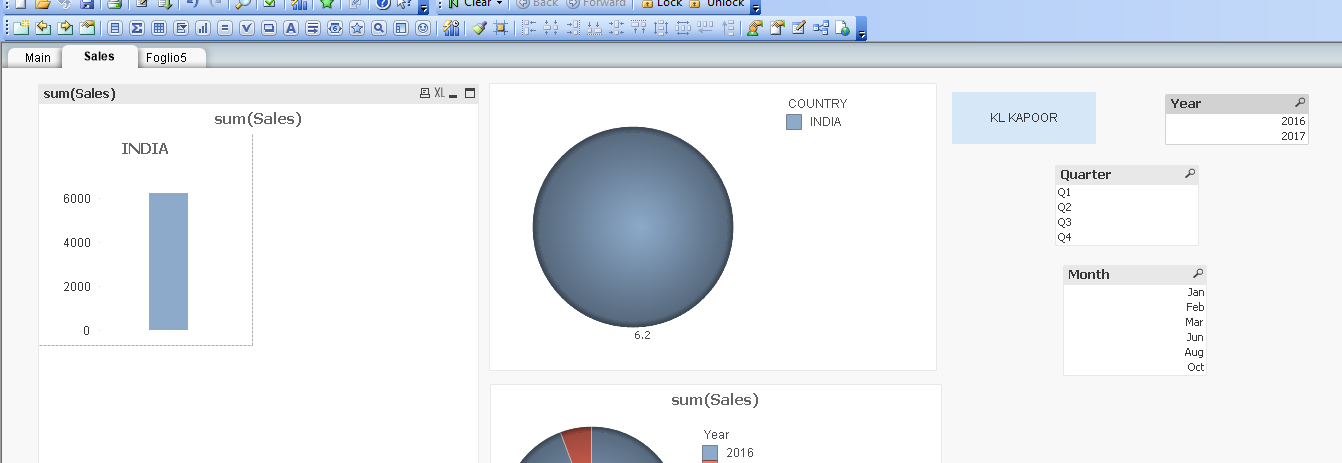The image size is (1342, 463).
Task: Select Feb in Month list box
Action: click(x=1135, y=307)
